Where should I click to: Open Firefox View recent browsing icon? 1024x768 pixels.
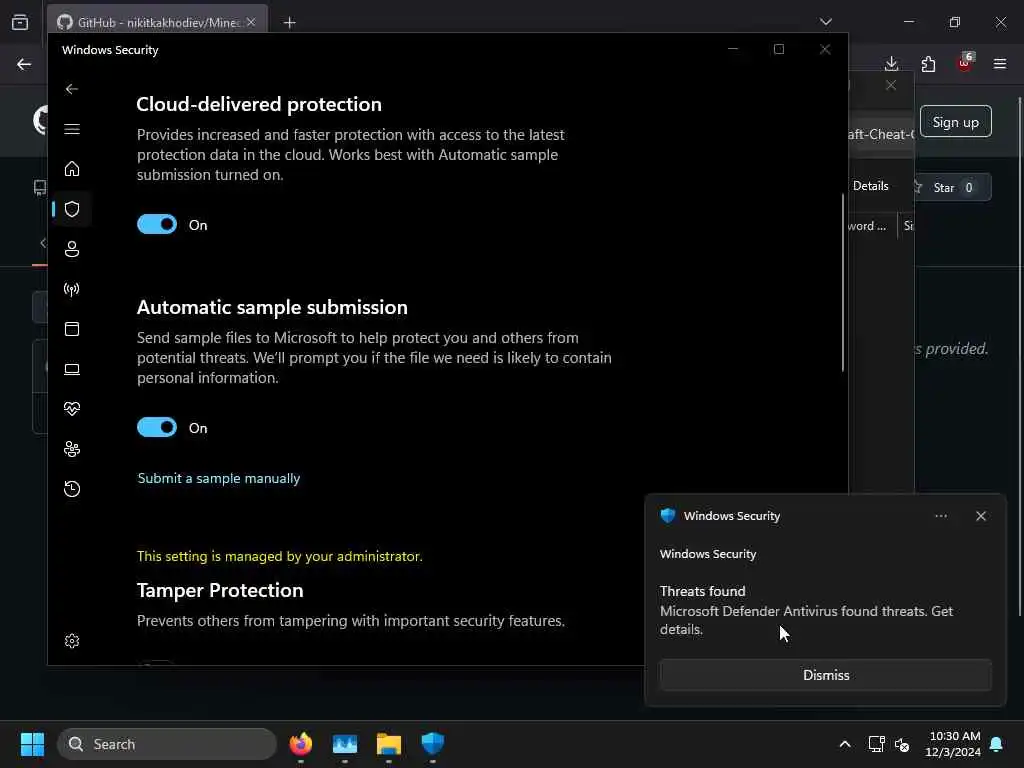[20, 22]
